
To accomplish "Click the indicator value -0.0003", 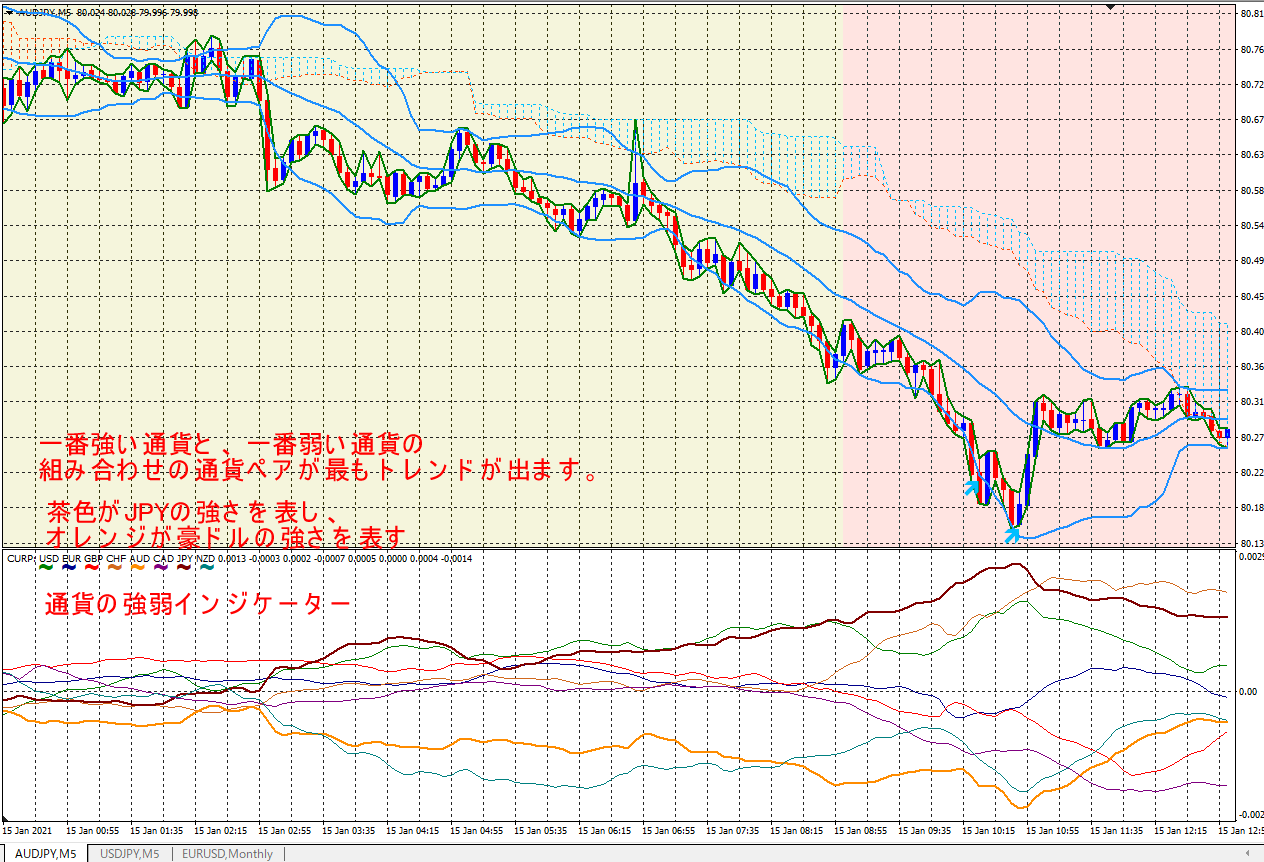I will (x=264, y=558).
